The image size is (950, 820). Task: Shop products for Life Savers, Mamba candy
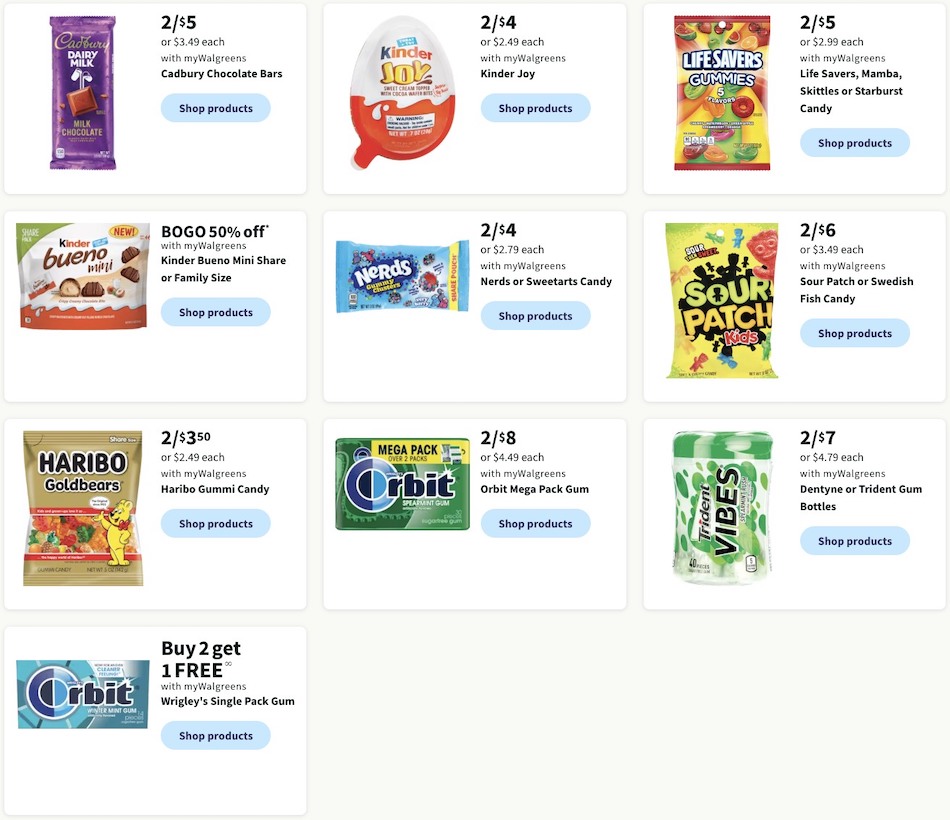click(x=855, y=143)
